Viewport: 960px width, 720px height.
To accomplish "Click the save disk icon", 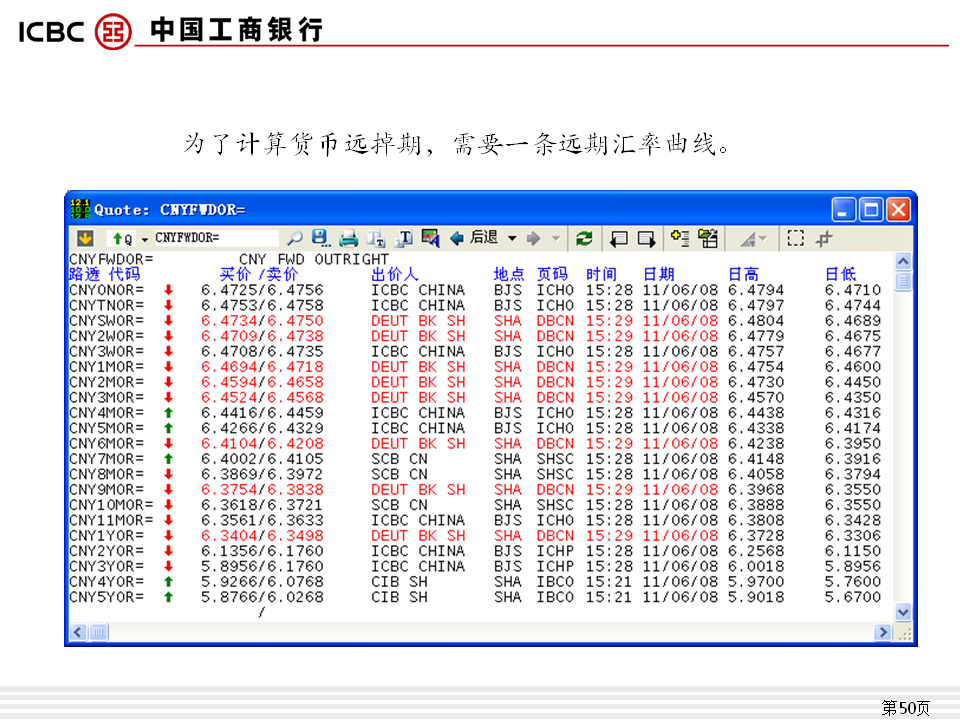I will [321, 239].
